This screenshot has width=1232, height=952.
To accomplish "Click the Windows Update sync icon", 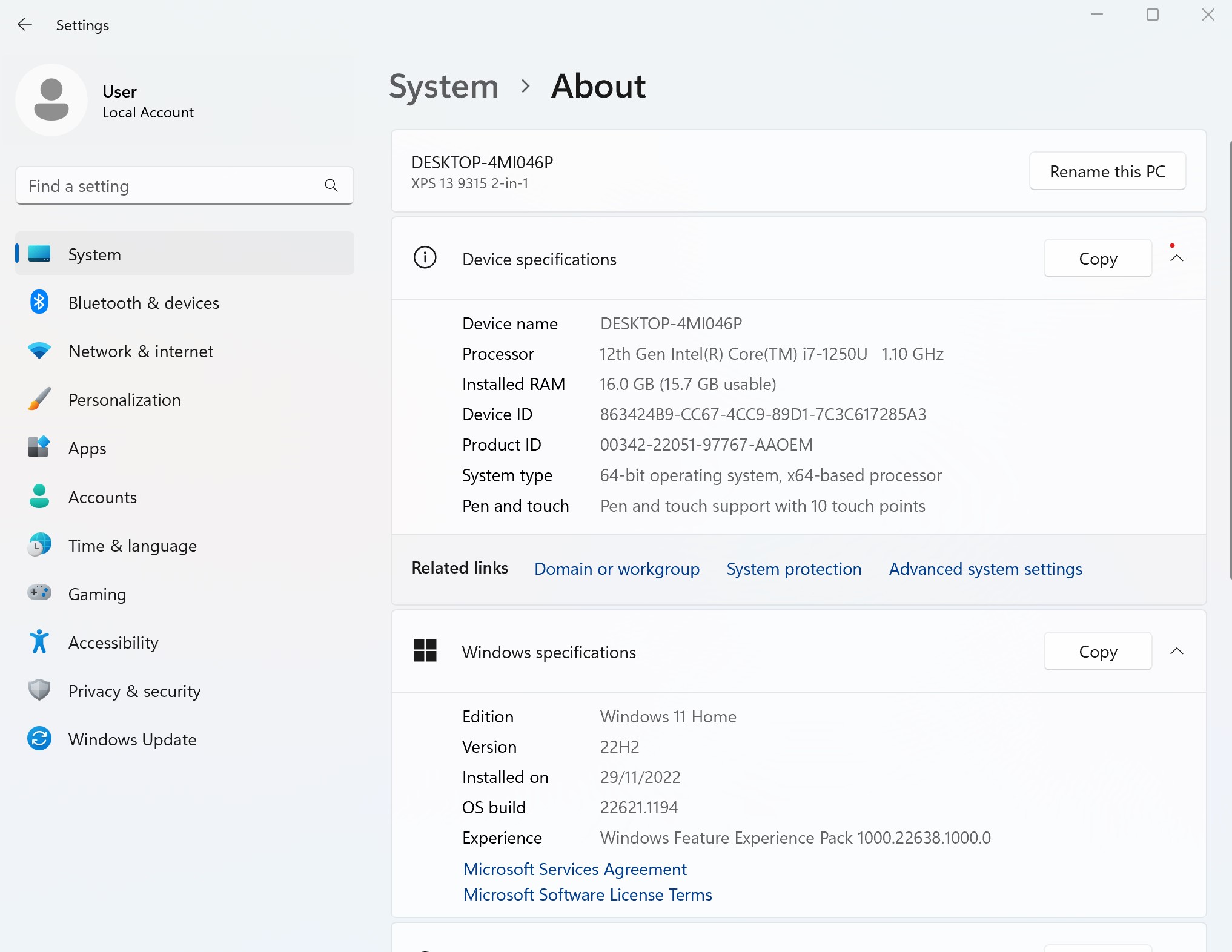I will click(39, 738).
